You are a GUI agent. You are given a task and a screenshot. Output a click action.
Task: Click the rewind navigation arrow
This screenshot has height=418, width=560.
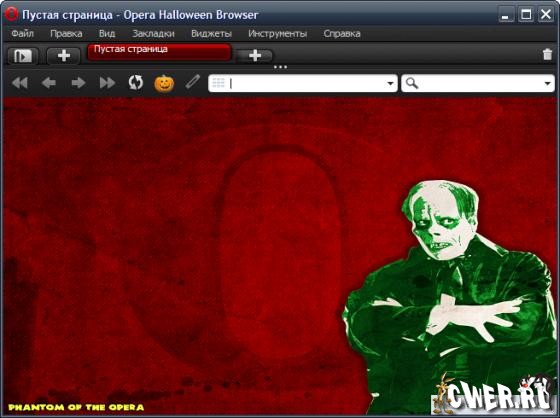tap(20, 83)
